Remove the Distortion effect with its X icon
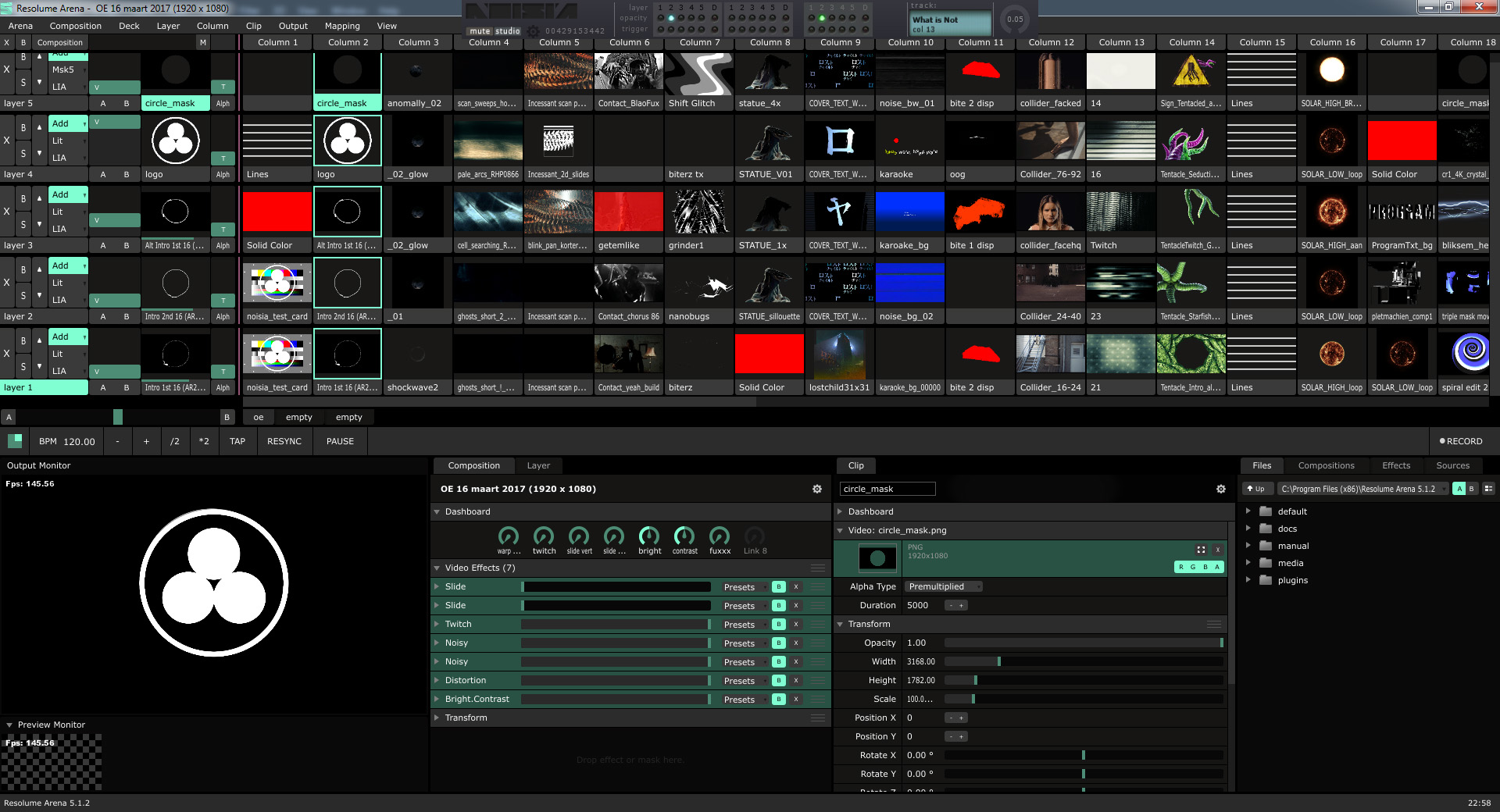1500x812 pixels. coord(796,681)
